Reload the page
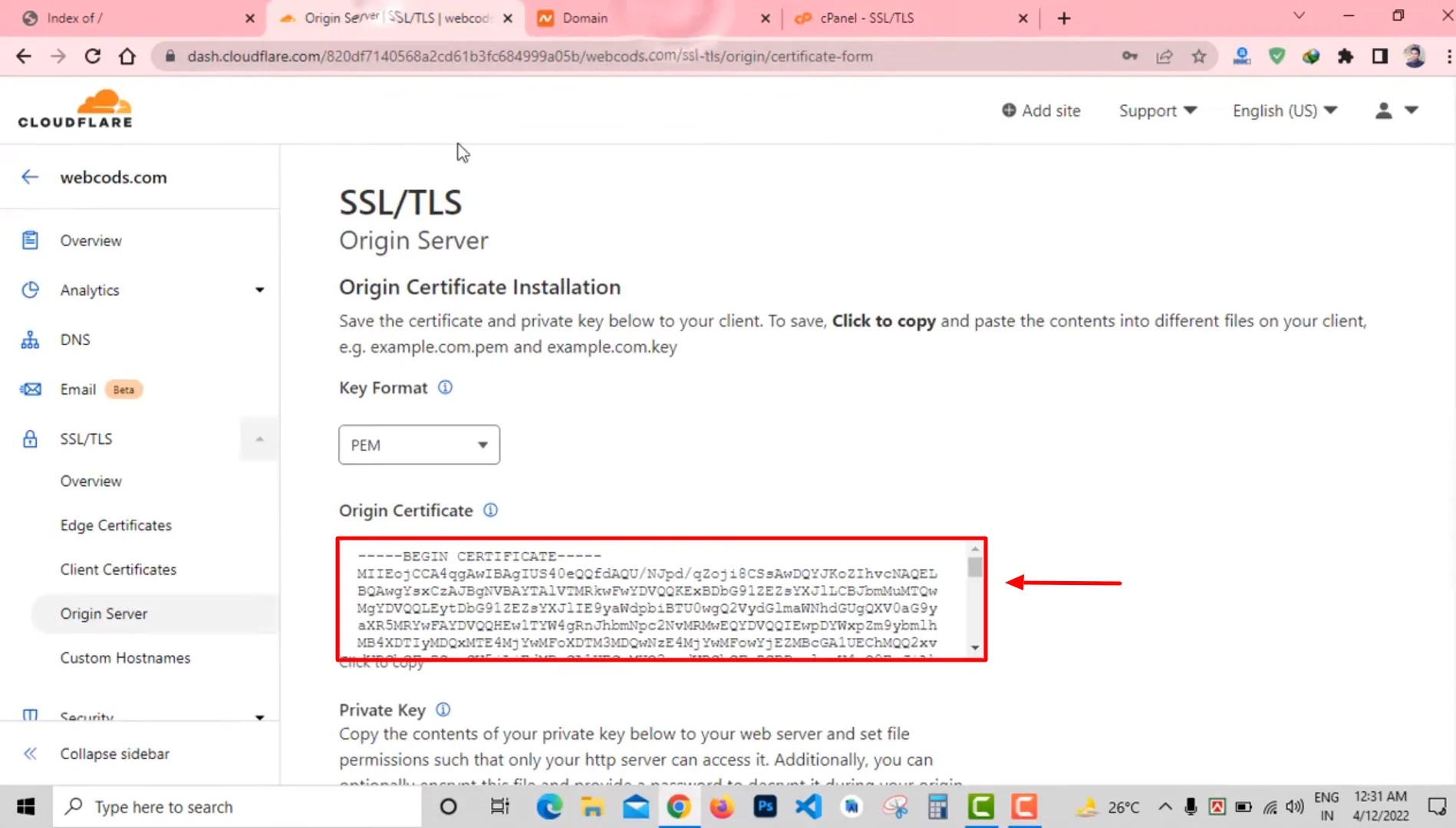 (93, 56)
